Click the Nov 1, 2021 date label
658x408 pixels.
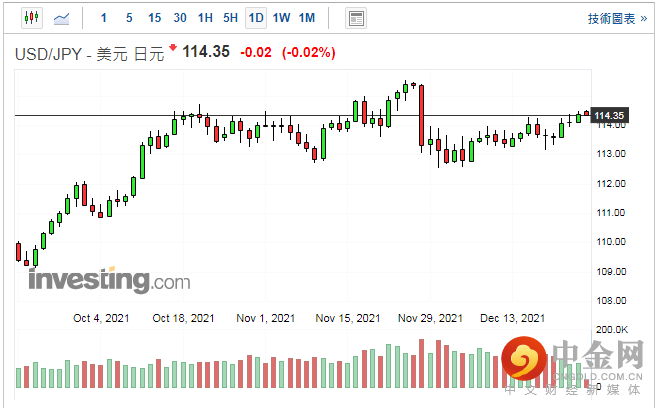point(266,318)
